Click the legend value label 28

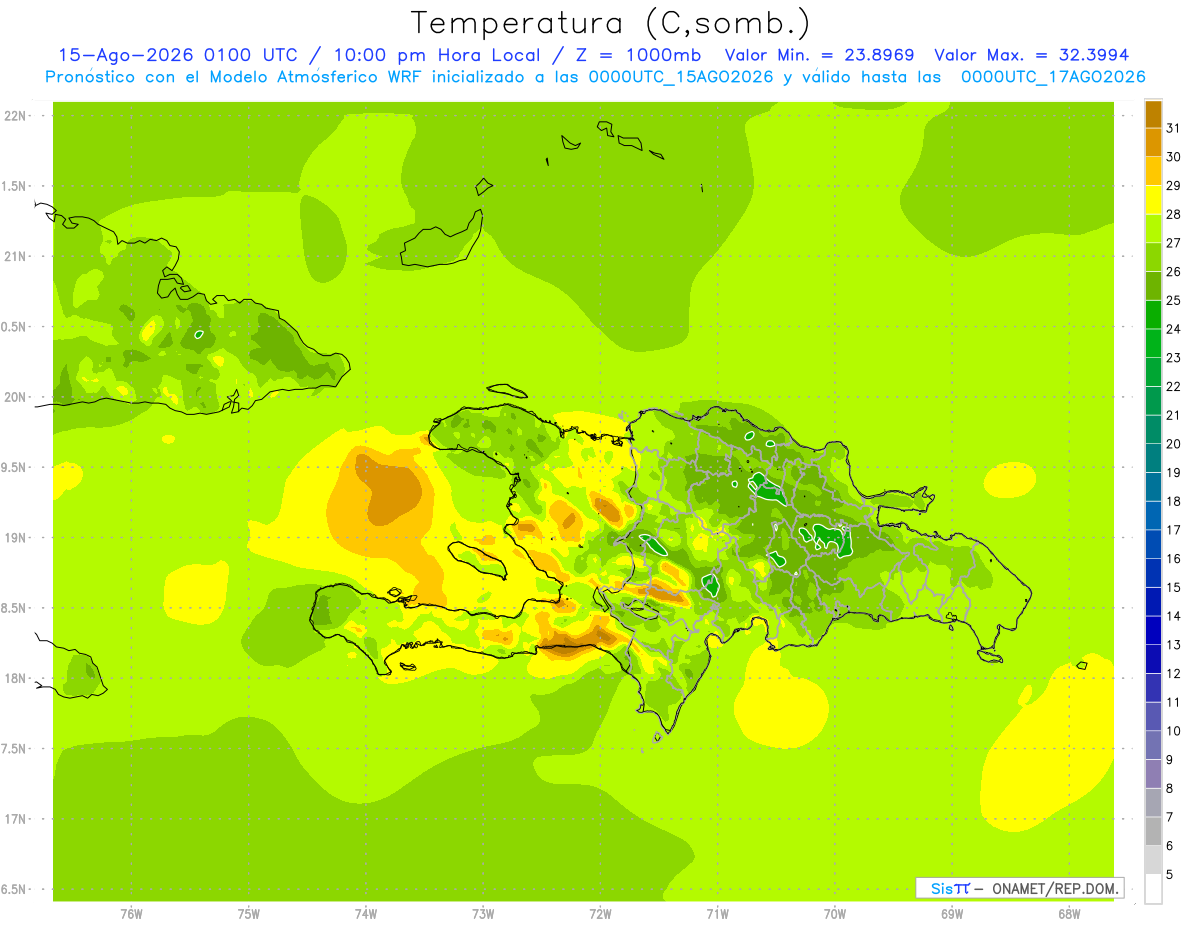(1174, 213)
